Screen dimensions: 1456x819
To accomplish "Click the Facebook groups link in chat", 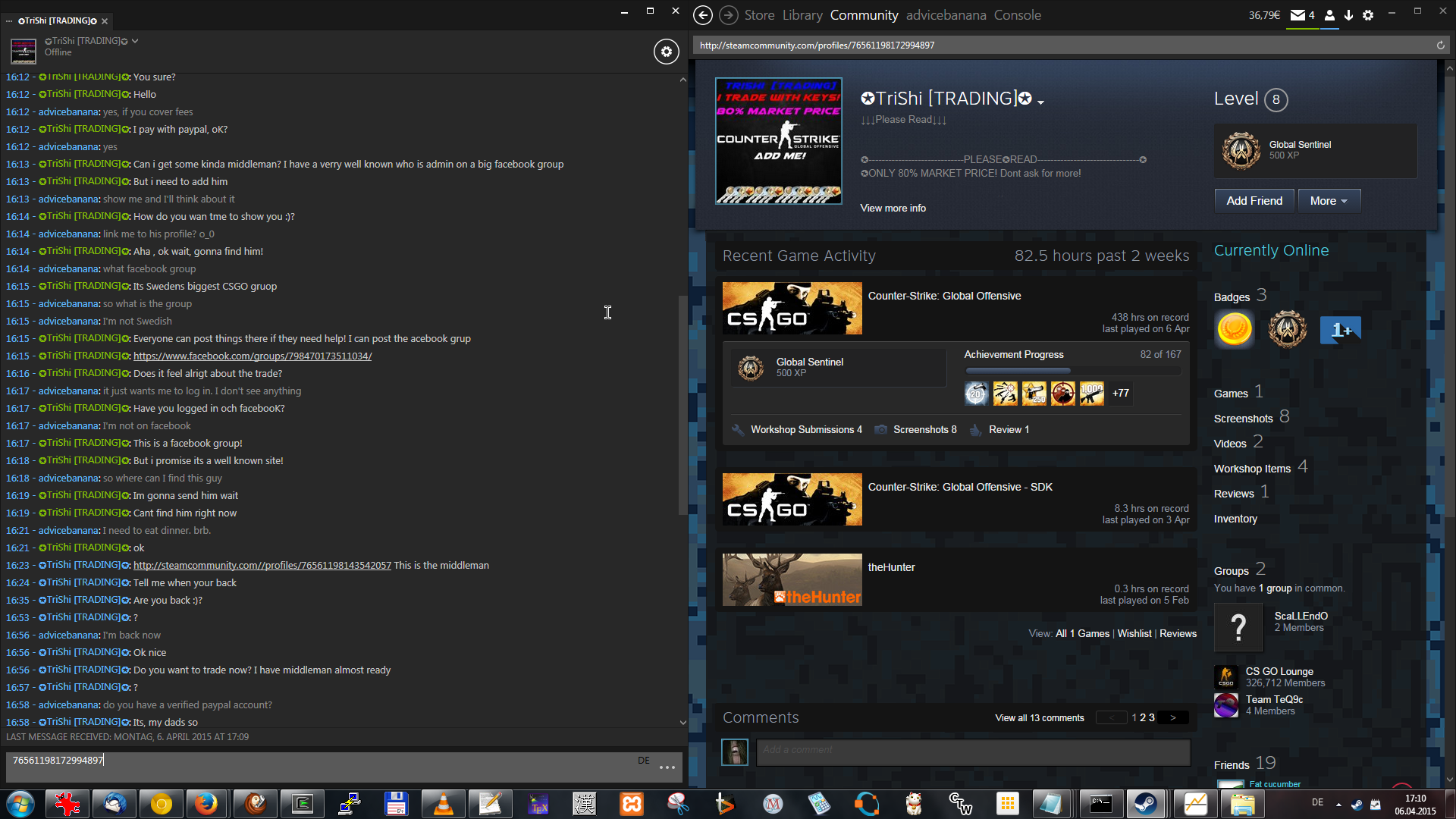I will click(252, 356).
